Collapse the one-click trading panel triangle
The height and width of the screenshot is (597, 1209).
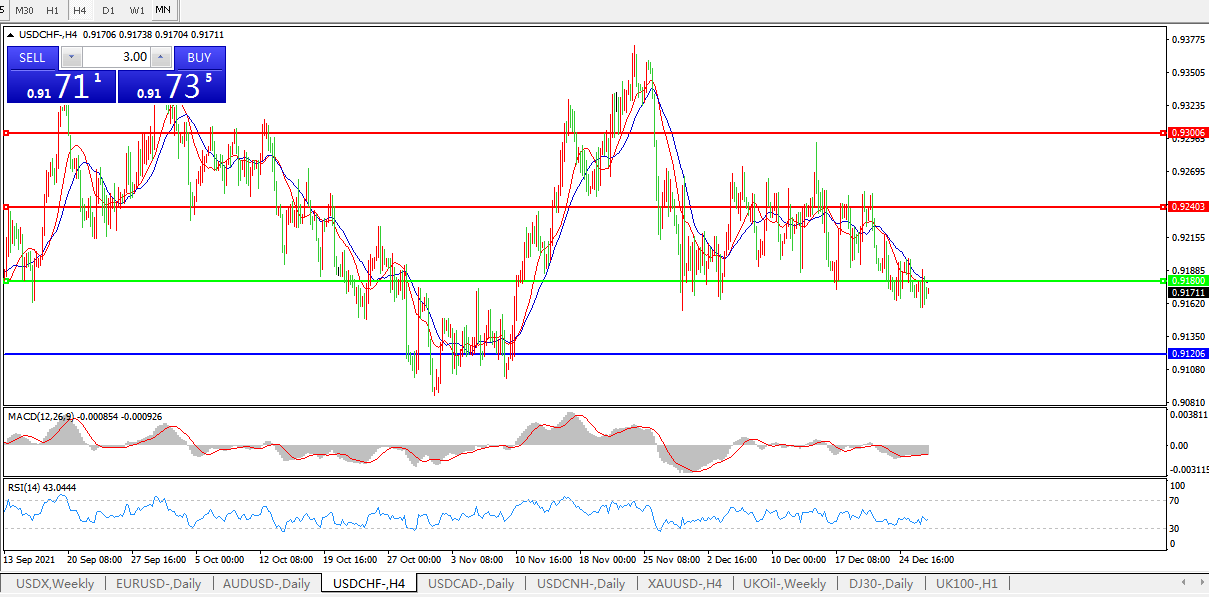tap(11, 35)
